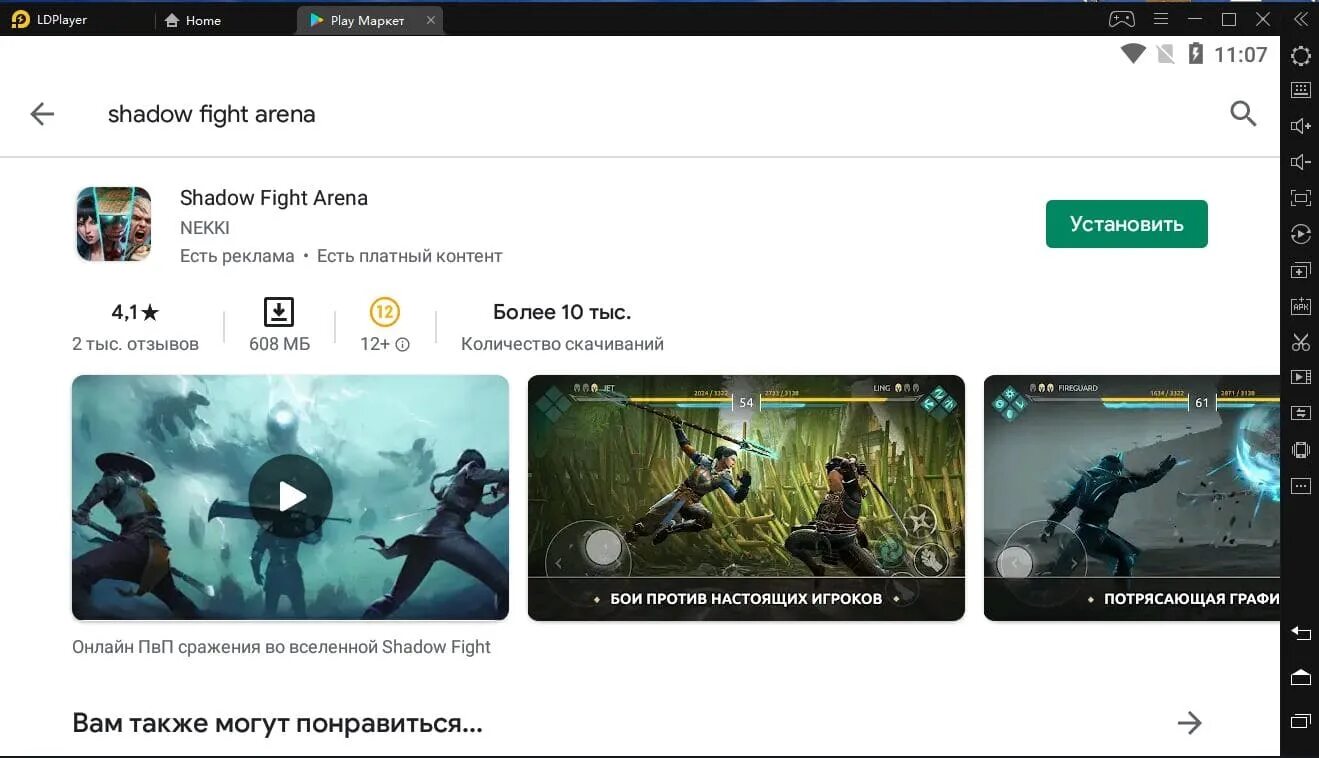Collapse the LDPlayer sidebar with the double chevron
This screenshot has width=1319, height=758.
click(x=1300, y=19)
